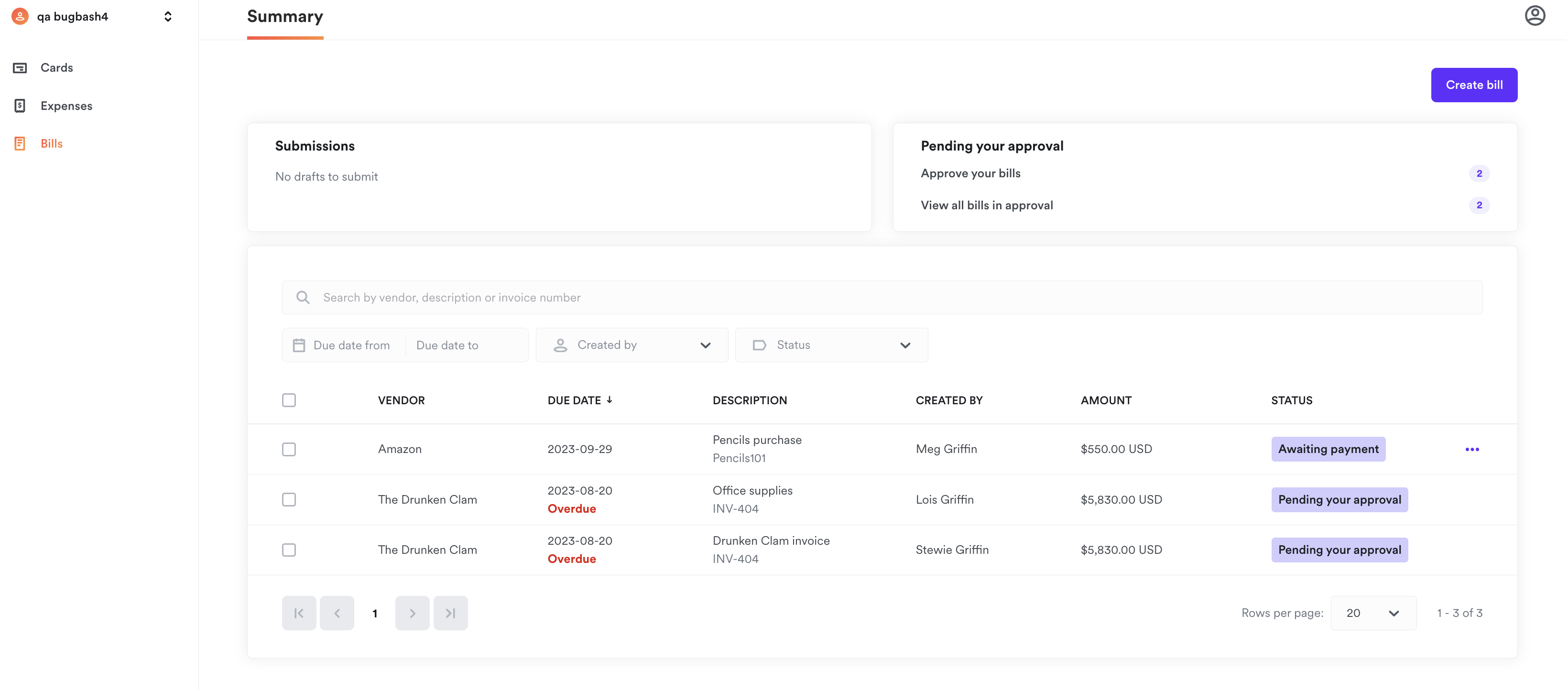Viewport: 1568px width, 690px height.
Task: Open the Expenses receipt icon
Action: click(20, 106)
